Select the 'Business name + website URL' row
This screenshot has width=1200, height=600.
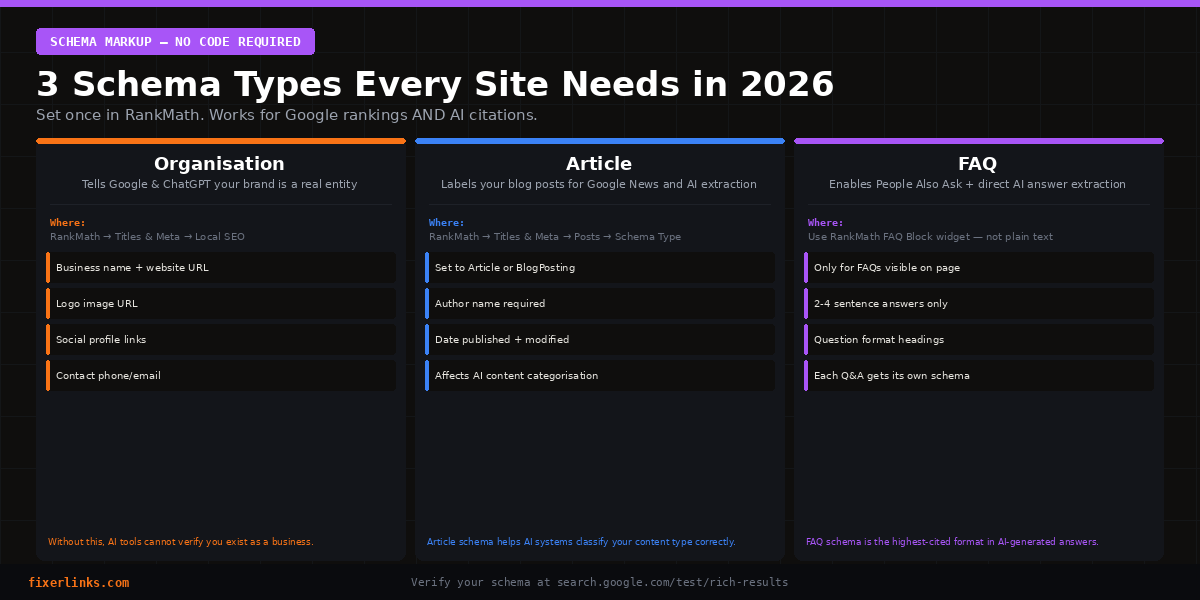tap(221, 268)
